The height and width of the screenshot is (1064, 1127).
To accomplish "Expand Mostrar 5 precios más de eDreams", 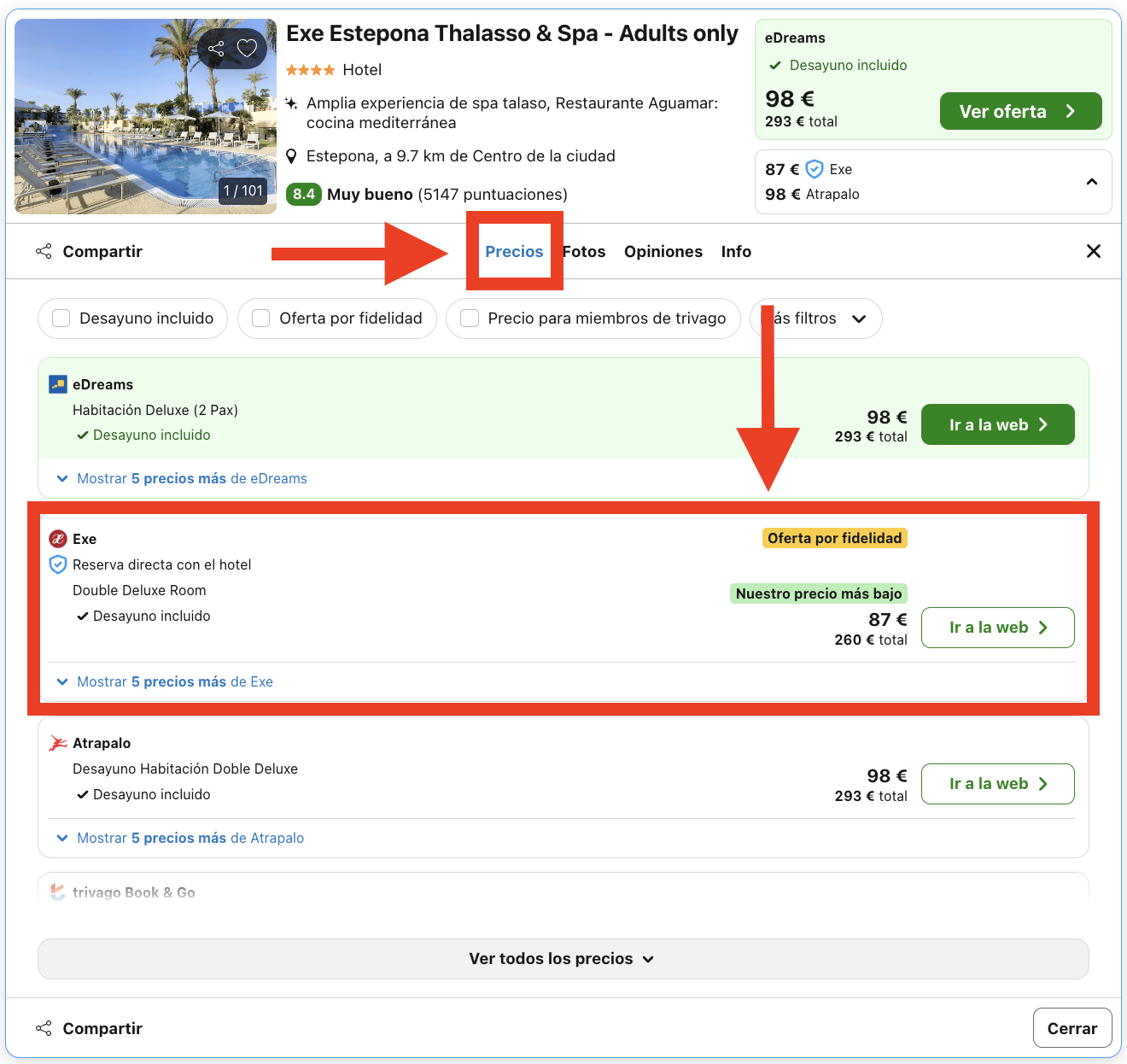I will pyautogui.click(x=183, y=478).
